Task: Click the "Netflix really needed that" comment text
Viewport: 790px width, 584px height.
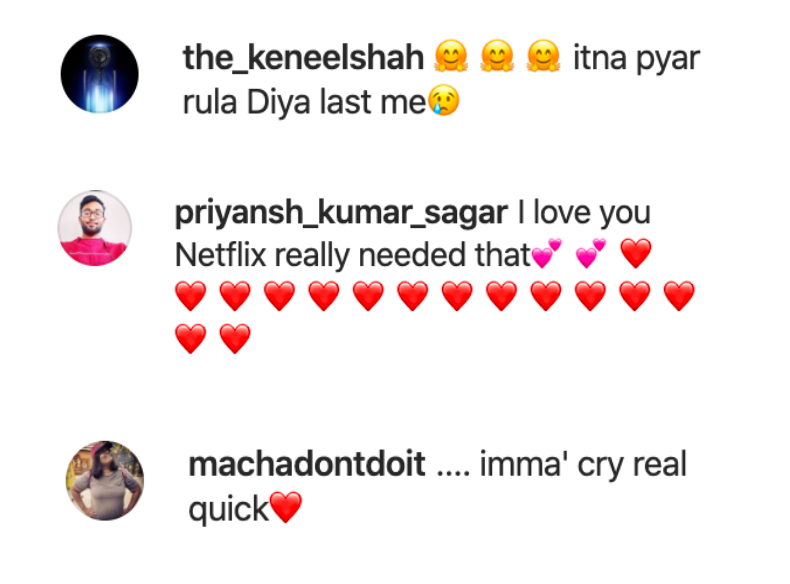Action: pyautogui.click(x=352, y=256)
